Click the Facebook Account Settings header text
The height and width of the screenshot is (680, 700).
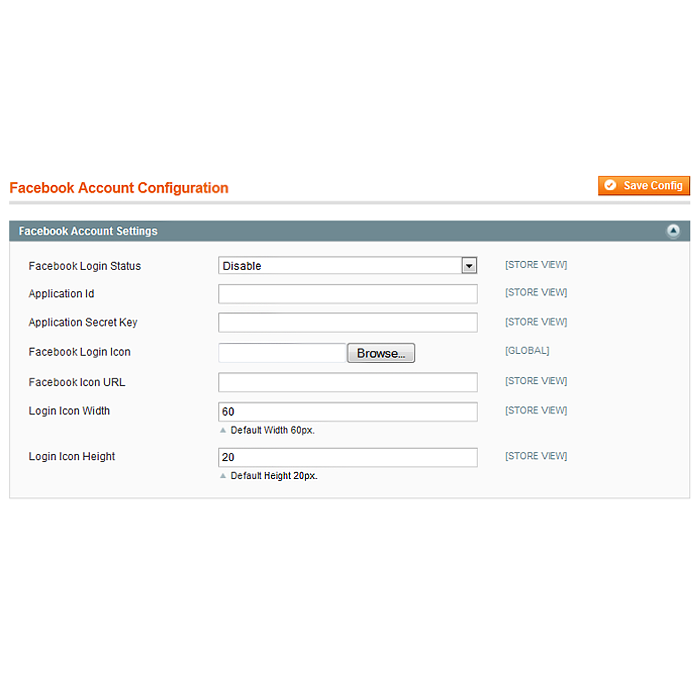[88, 231]
